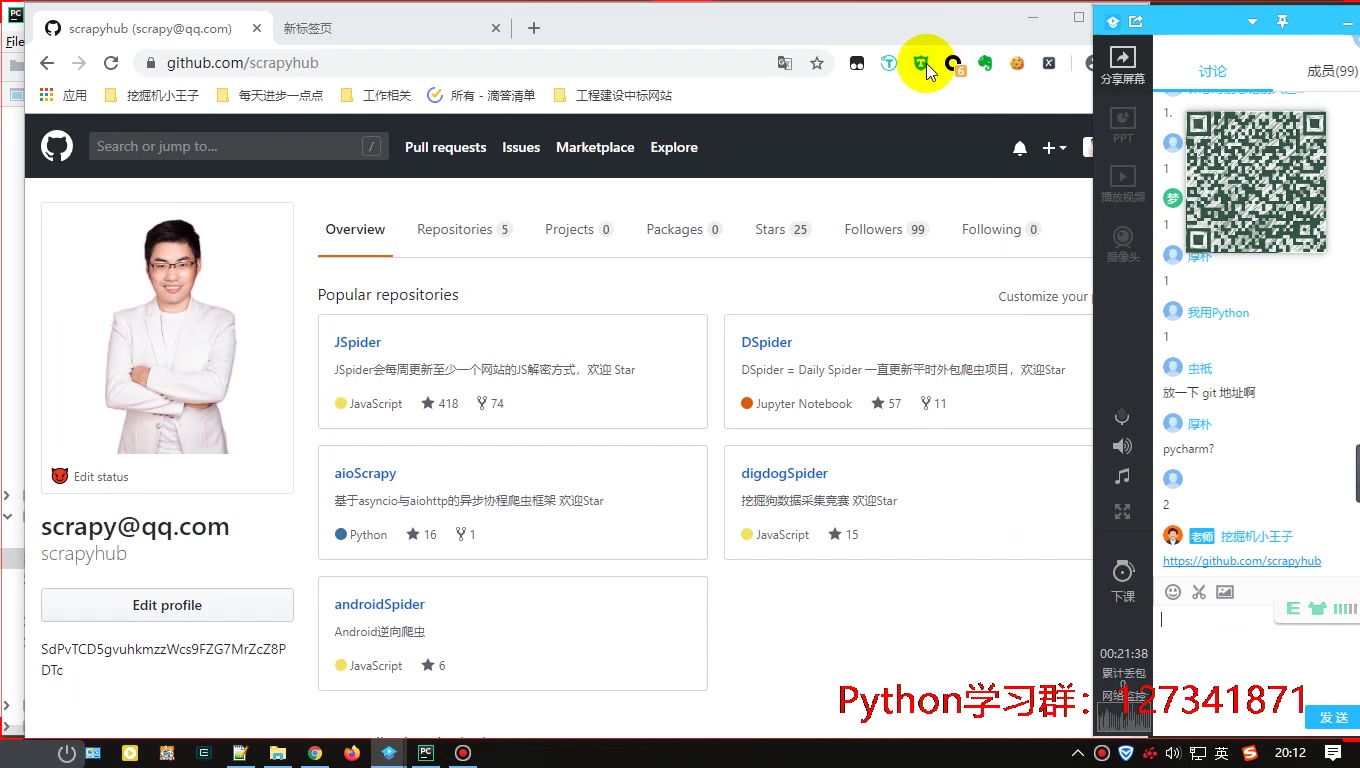The image size is (1360, 768).
Task: Open 挖掘机小王子 bookmark folder
Action: (151, 96)
